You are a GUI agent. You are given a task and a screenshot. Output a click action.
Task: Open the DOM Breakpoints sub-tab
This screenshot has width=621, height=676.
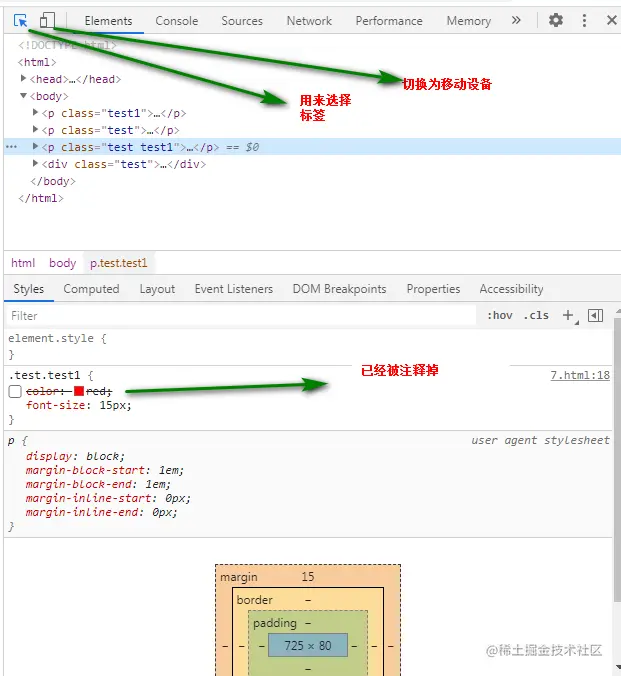[339, 289]
